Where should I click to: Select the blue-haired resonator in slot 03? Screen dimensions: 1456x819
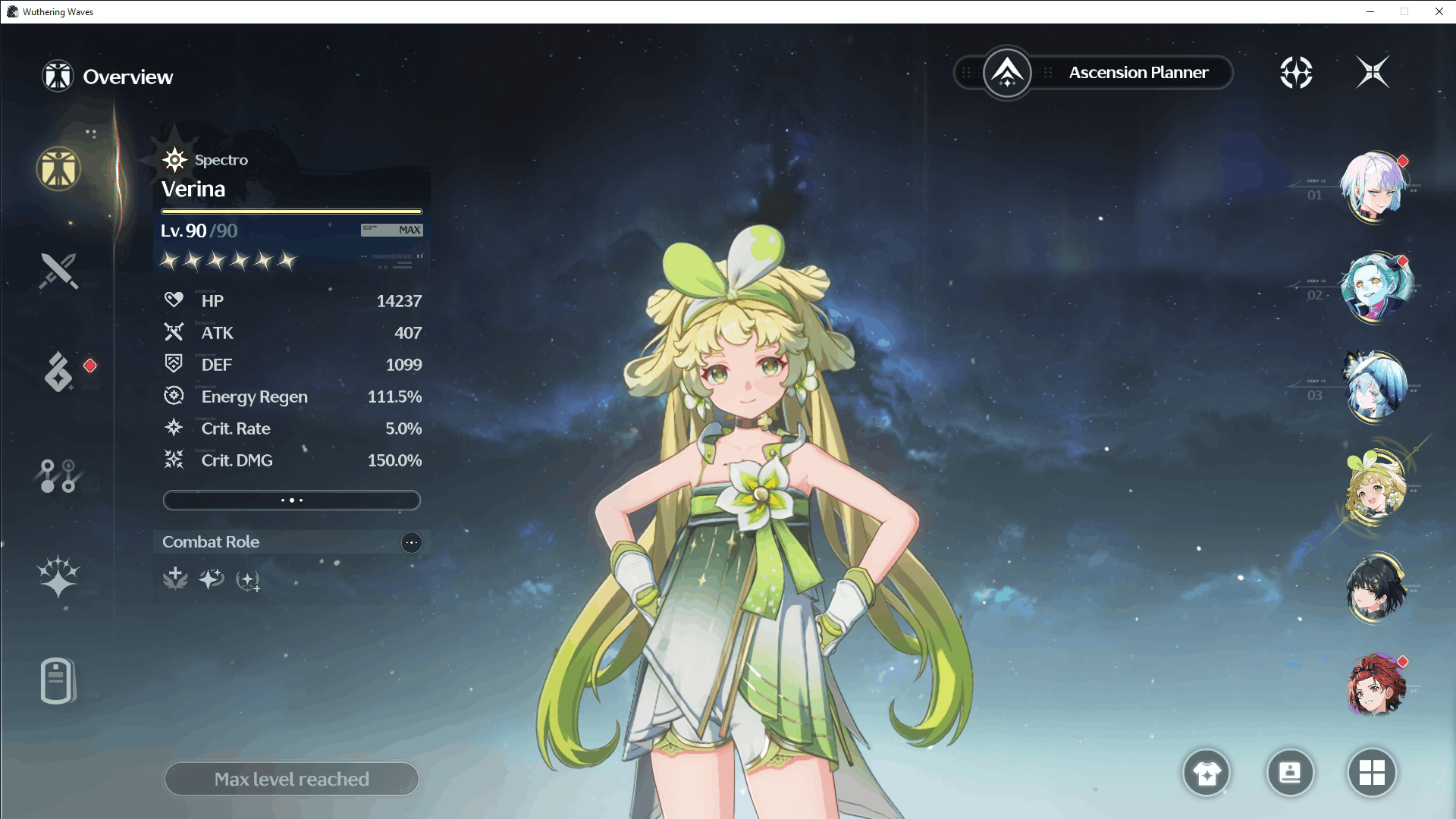tap(1375, 387)
